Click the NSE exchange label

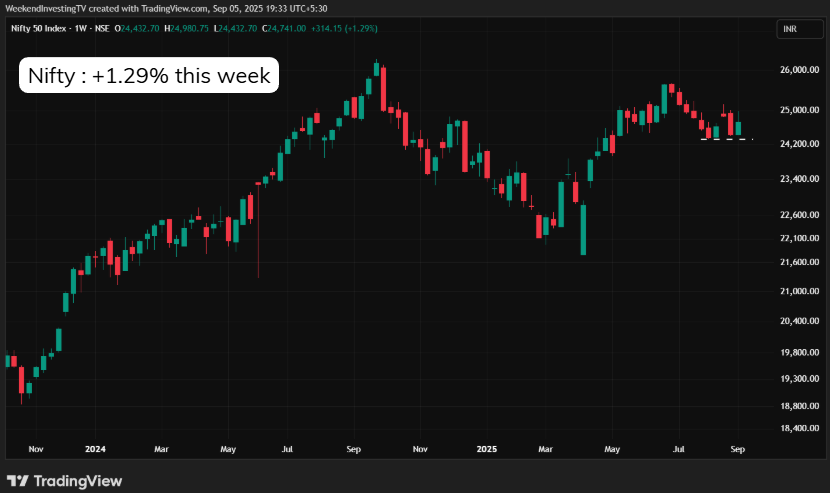(102, 29)
